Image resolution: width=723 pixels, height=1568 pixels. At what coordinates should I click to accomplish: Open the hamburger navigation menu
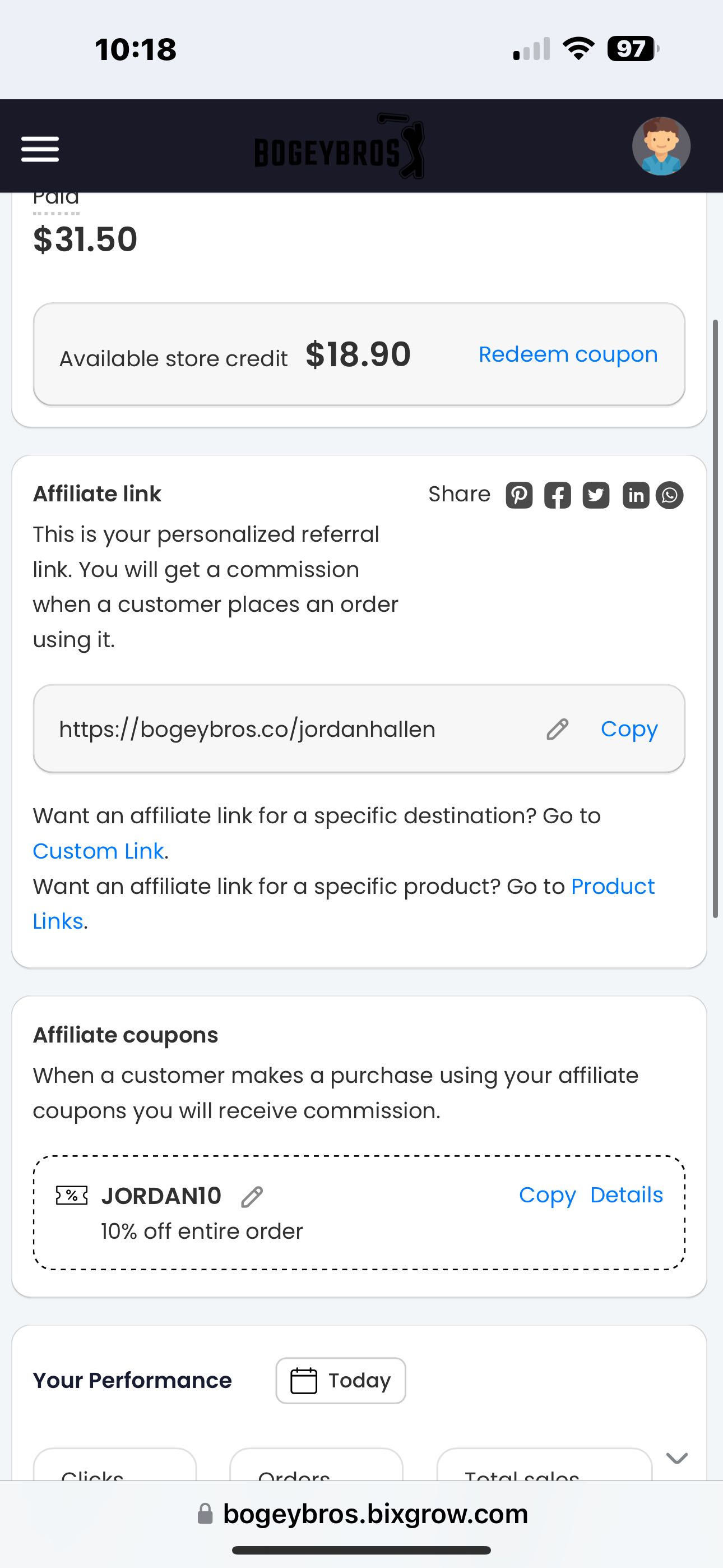(x=40, y=149)
